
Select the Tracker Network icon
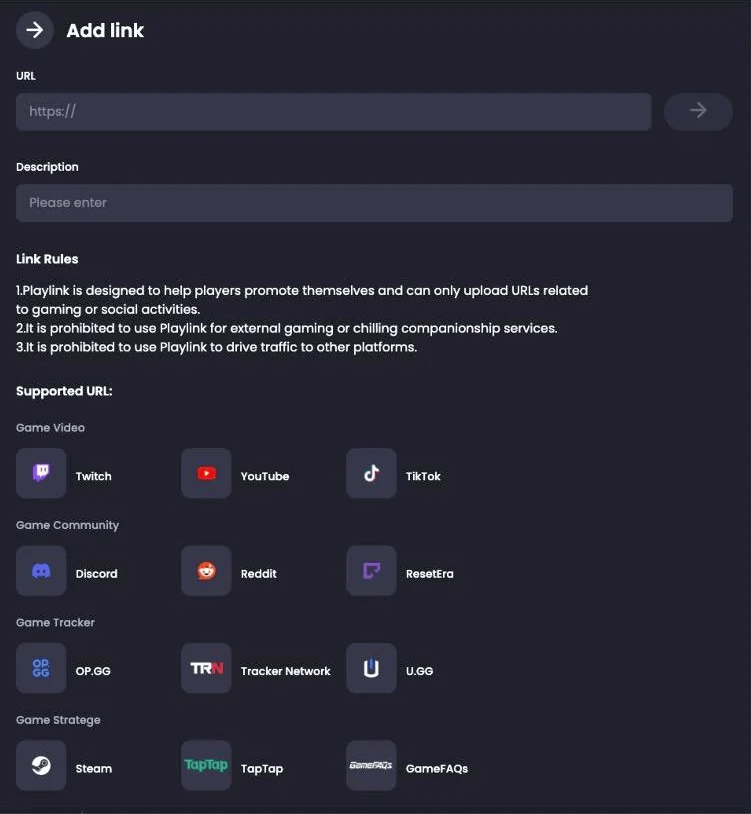[206, 669]
